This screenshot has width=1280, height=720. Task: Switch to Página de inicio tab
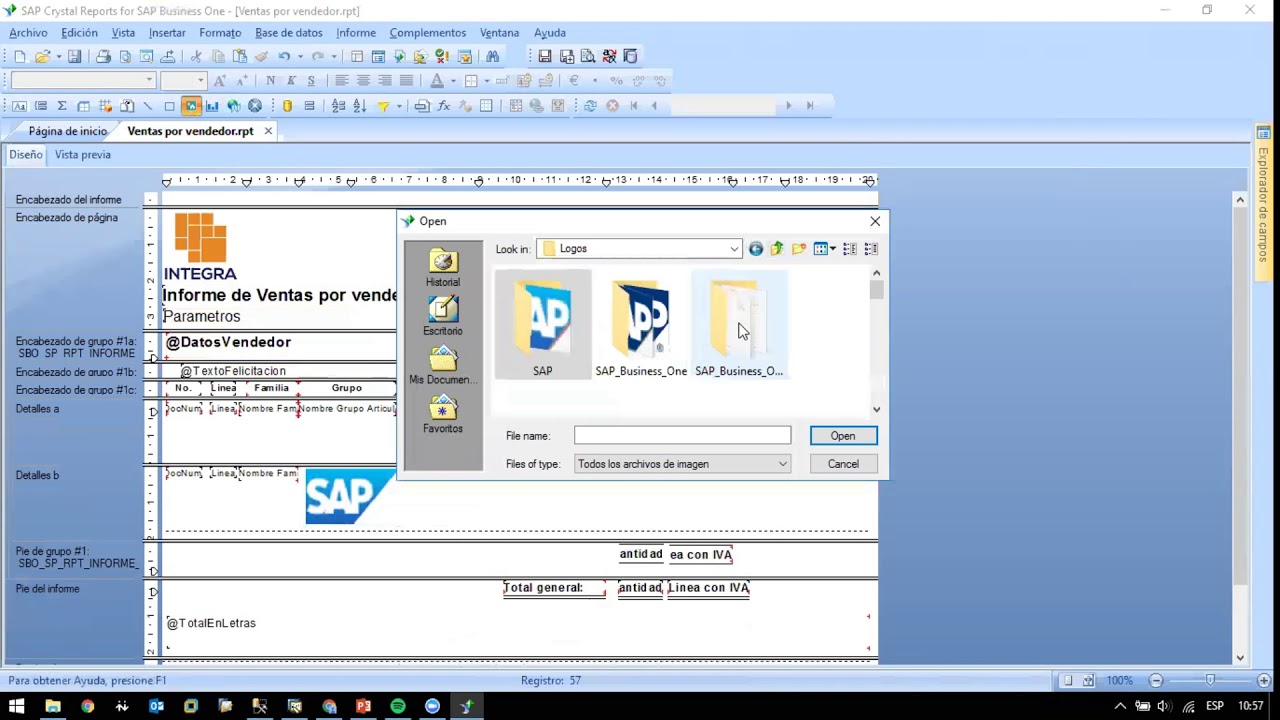[67, 131]
